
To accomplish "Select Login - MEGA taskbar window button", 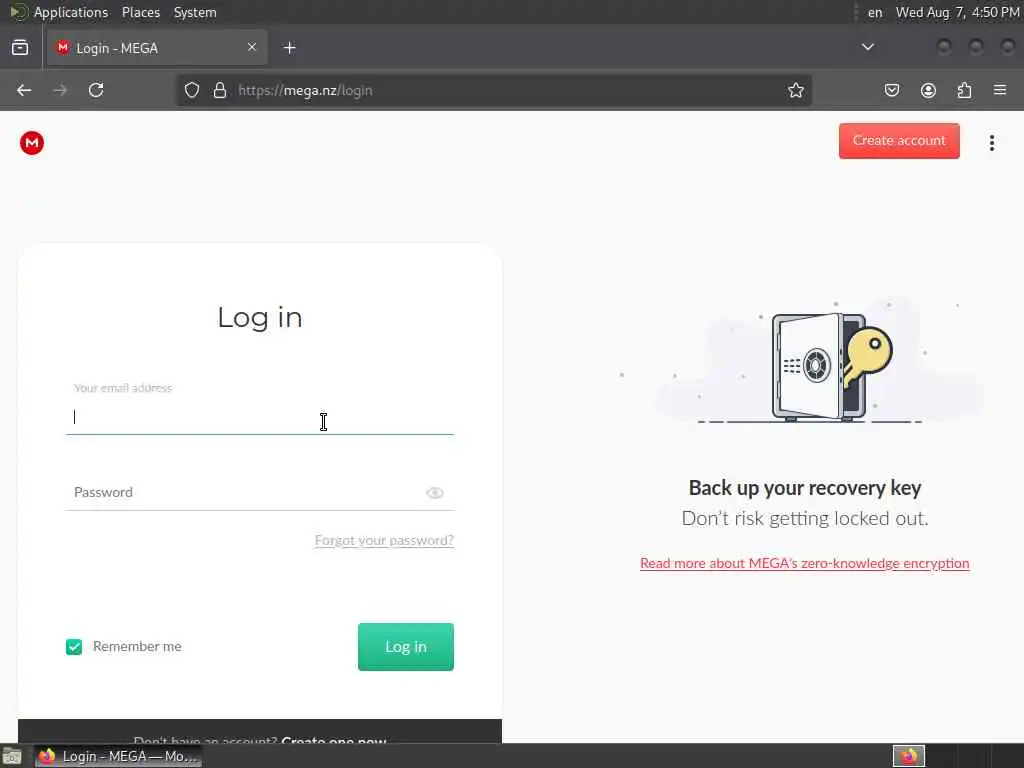I will point(118,756).
